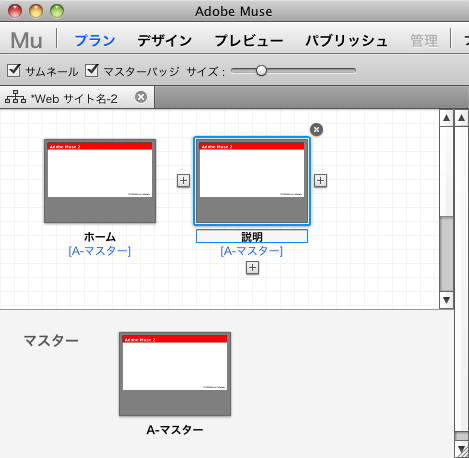Toggle the マスターバッジ checkbox
469x458 pixels.
coord(91,70)
